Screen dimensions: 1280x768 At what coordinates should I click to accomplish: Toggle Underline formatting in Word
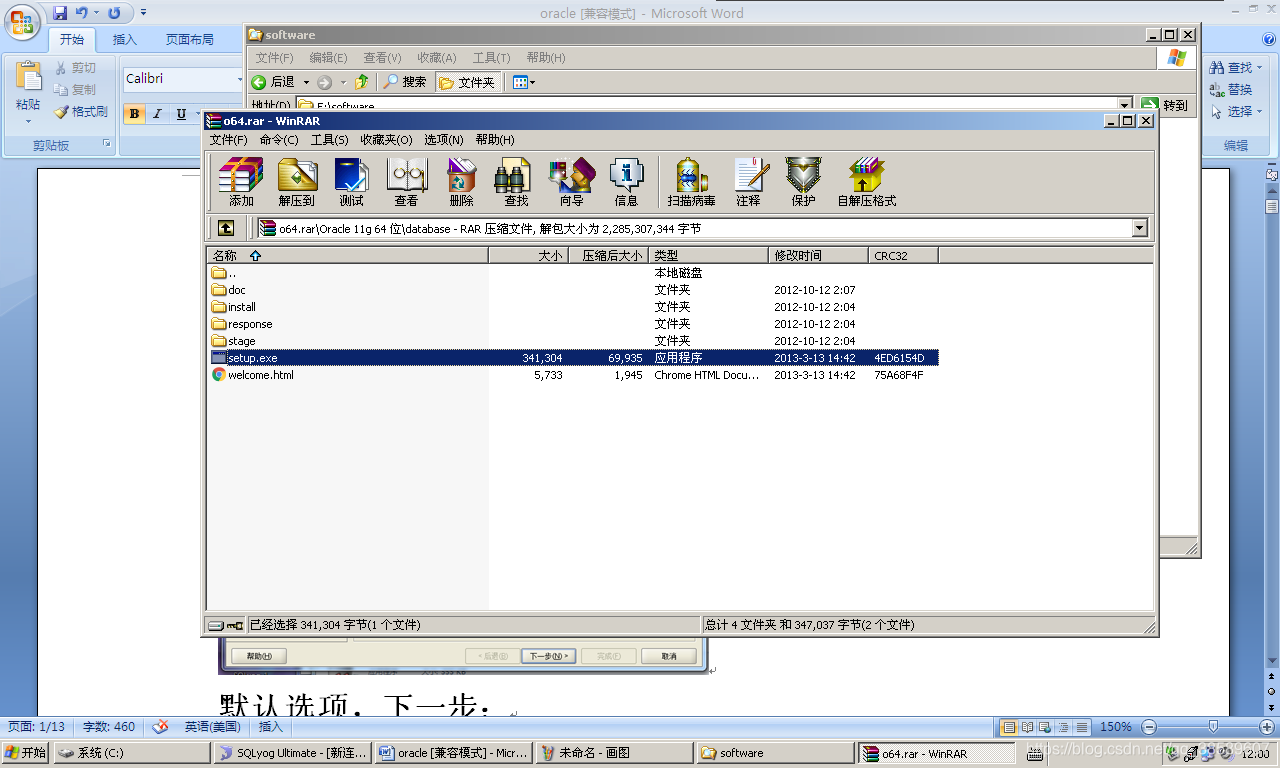[181, 114]
